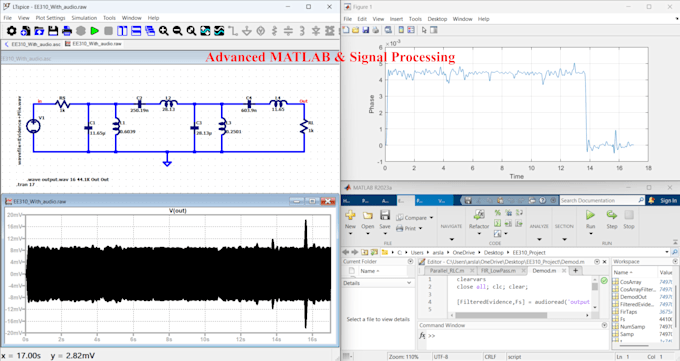The height and width of the screenshot is (361, 680).
Task: Click MATLAB Run button
Action: pyautogui.click(x=590, y=219)
